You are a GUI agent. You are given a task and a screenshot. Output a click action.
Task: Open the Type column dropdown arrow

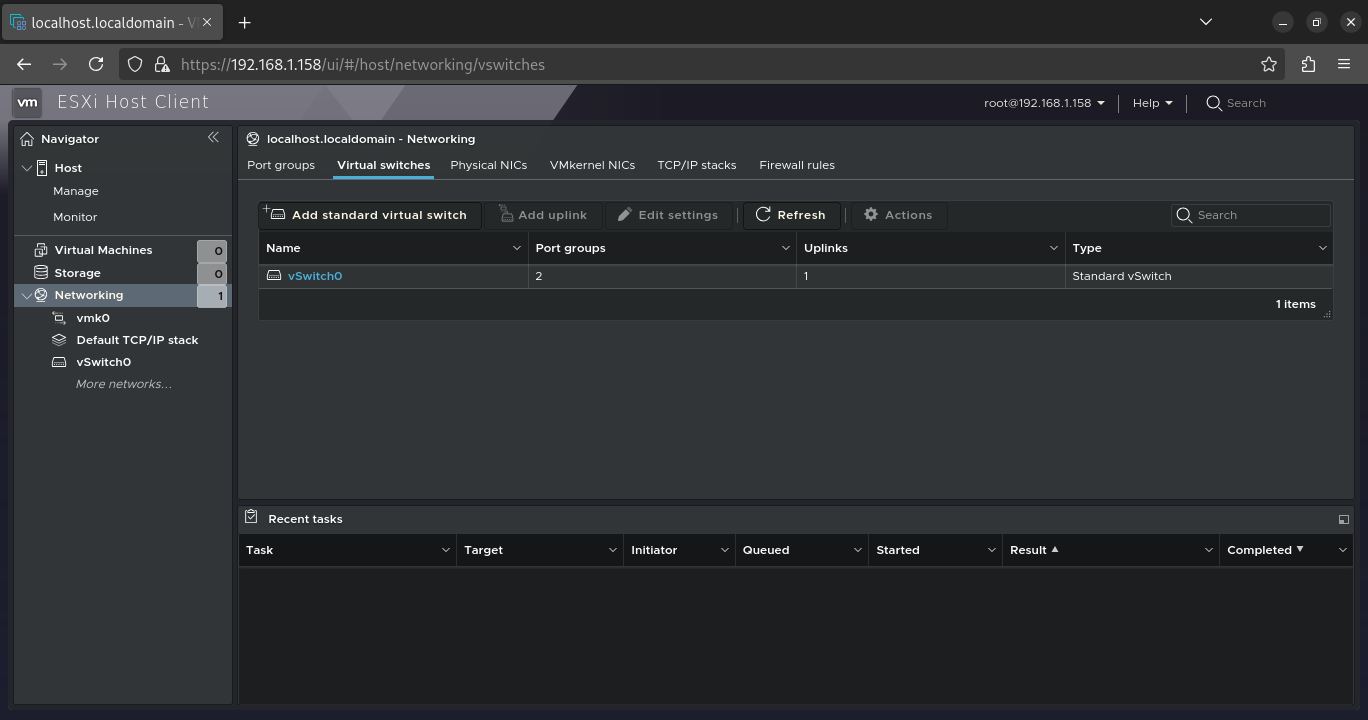pos(1323,248)
